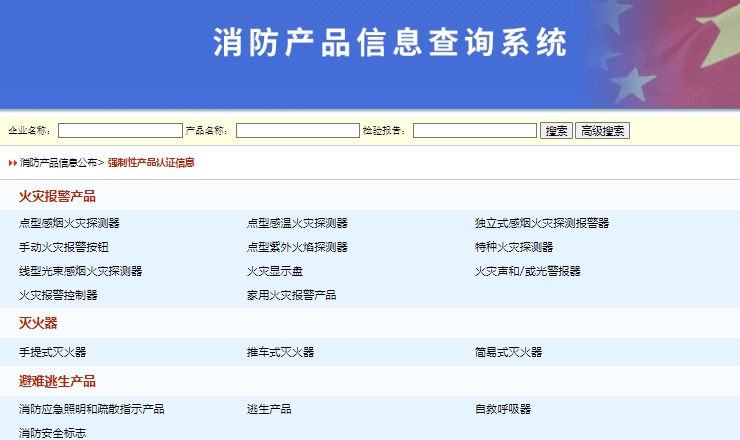The height and width of the screenshot is (440, 740).
Task: Click 火灾报警控制器 link
Action: pyautogui.click(x=58, y=295)
